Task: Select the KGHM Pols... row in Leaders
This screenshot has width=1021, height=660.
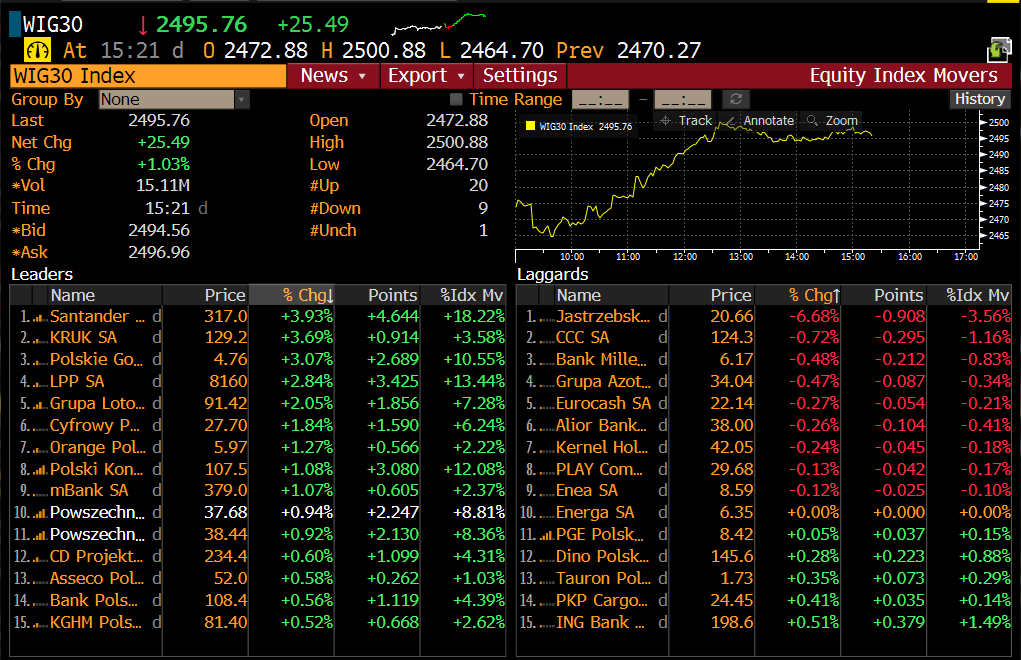Action: 259,622
